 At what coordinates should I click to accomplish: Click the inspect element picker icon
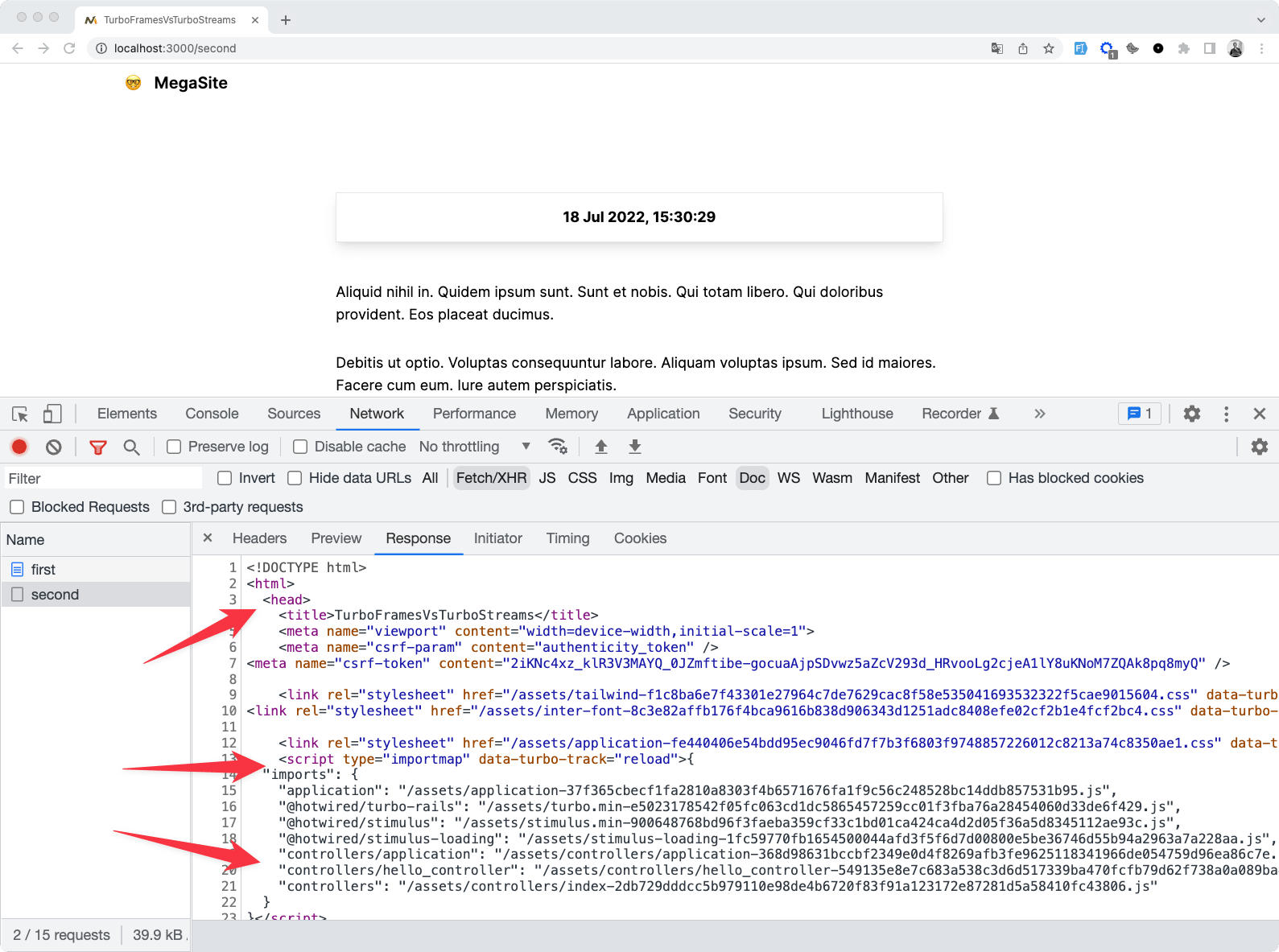click(20, 414)
